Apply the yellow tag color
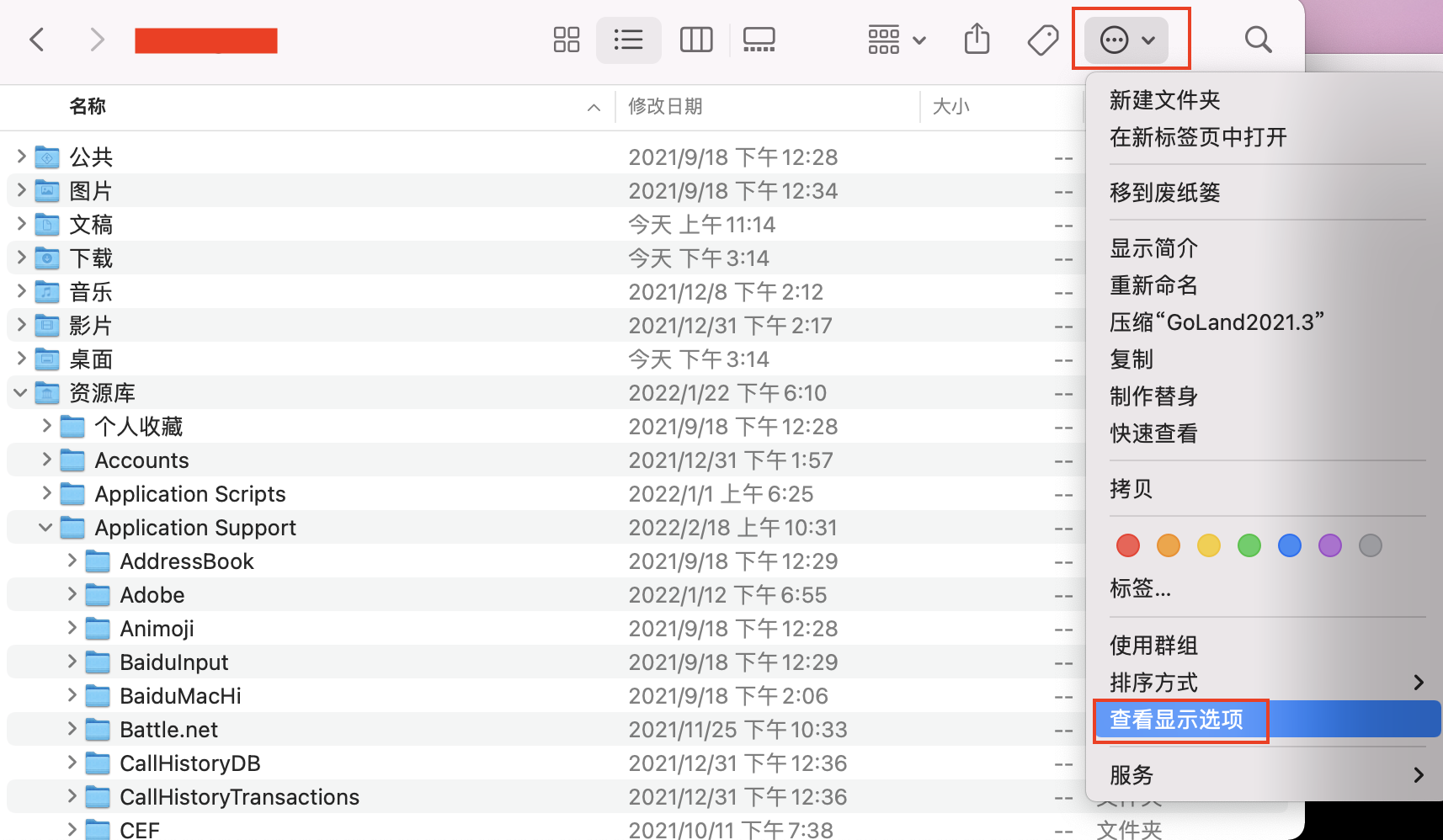Image resolution: width=1443 pixels, height=840 pixels. [1209, 545]
